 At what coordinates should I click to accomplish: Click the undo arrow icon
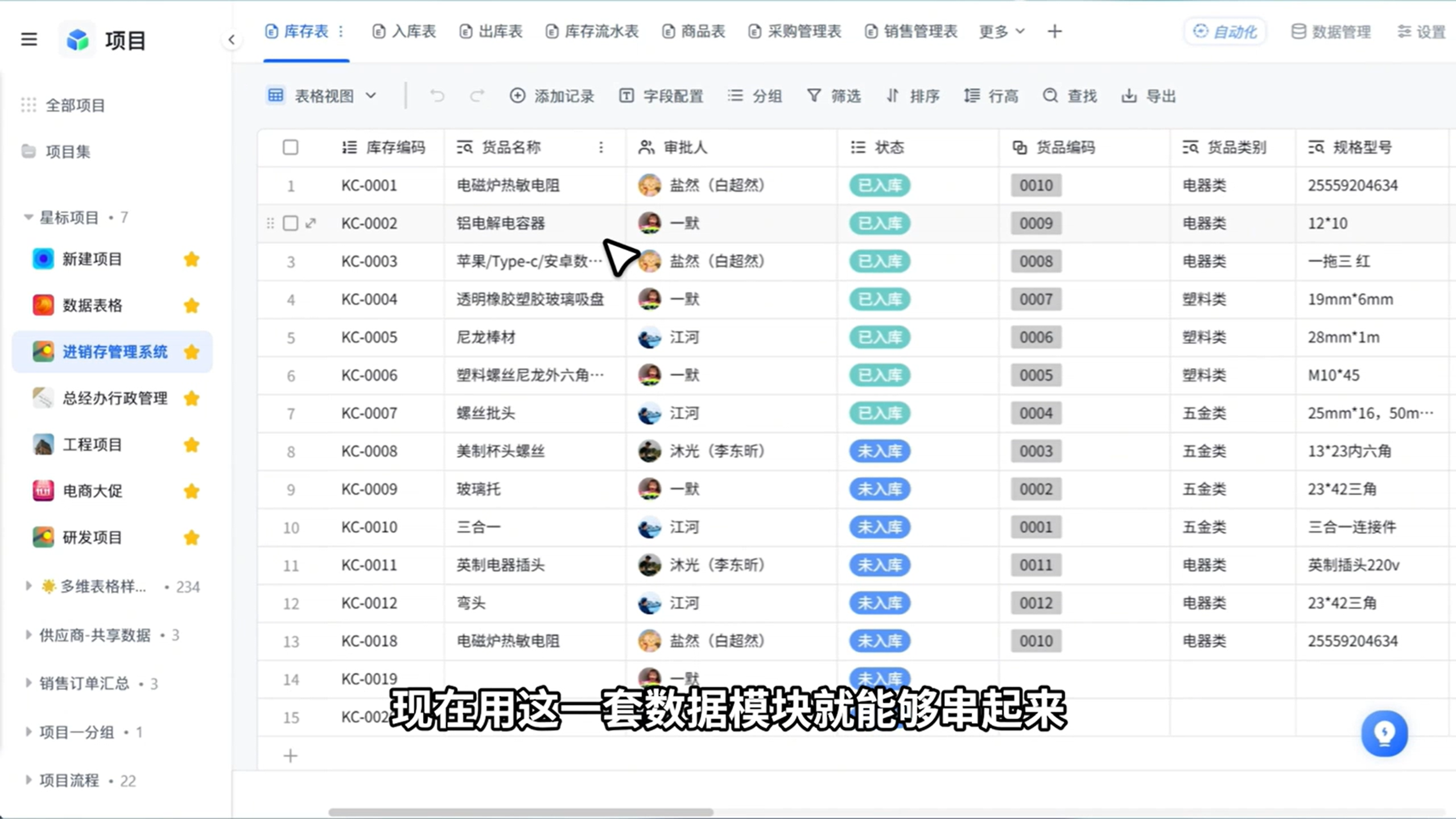point(437,96)
